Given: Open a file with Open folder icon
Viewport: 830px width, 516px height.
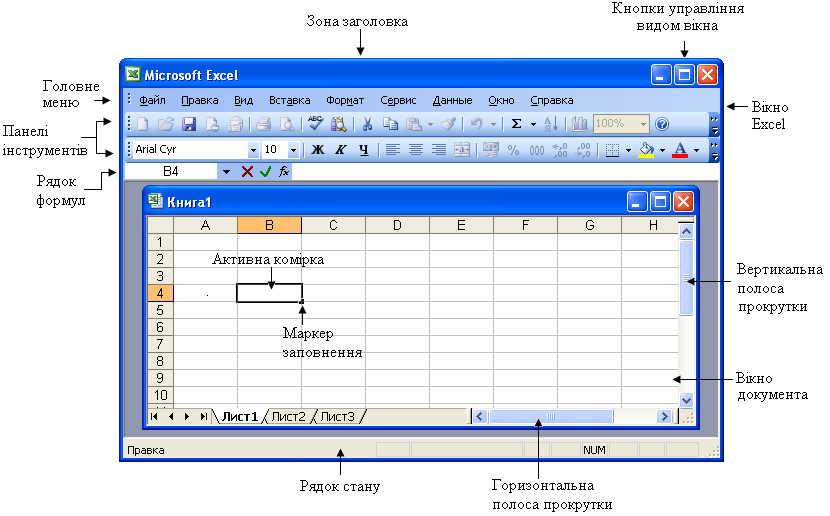Looking at the screenshot, I should 166,124.
